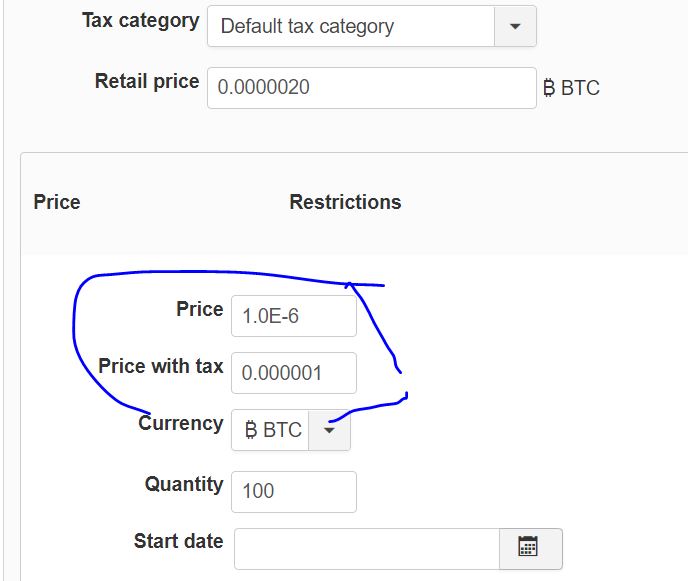Focus the Retail price input field
688x581 pixels.
tap(371, 88)
